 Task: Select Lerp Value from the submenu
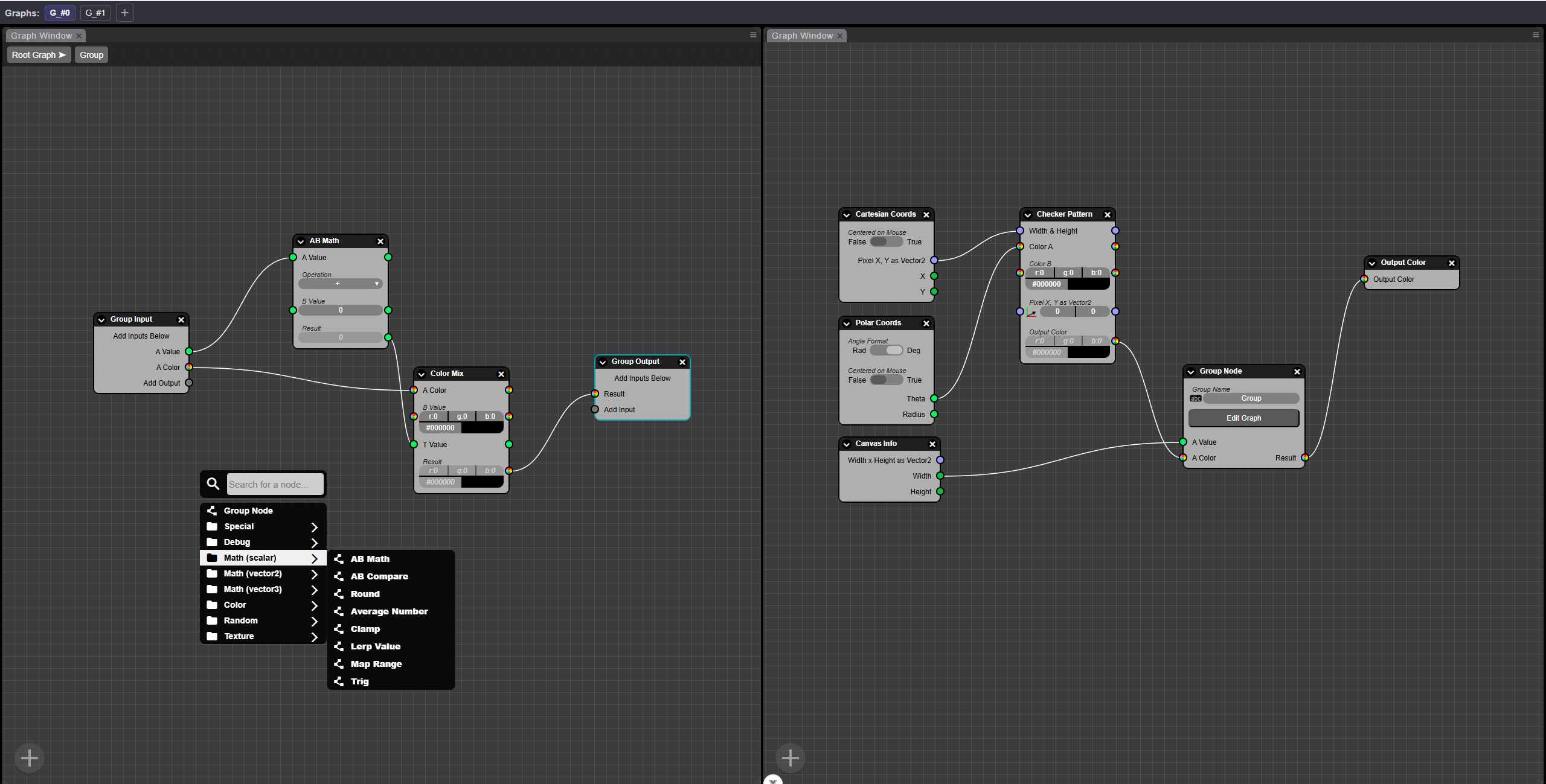[375, 646]
